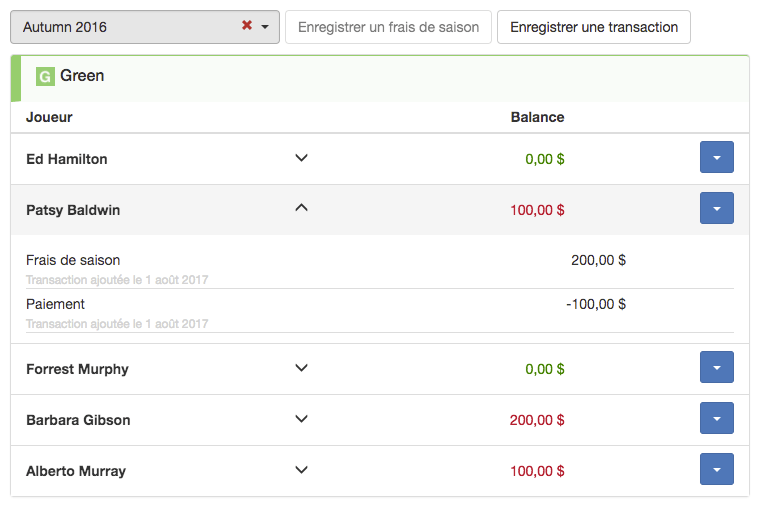Clear the Autumn 2016 season selection
The height and width of the screenshot is (505, 761).
[x=247, y=25]
